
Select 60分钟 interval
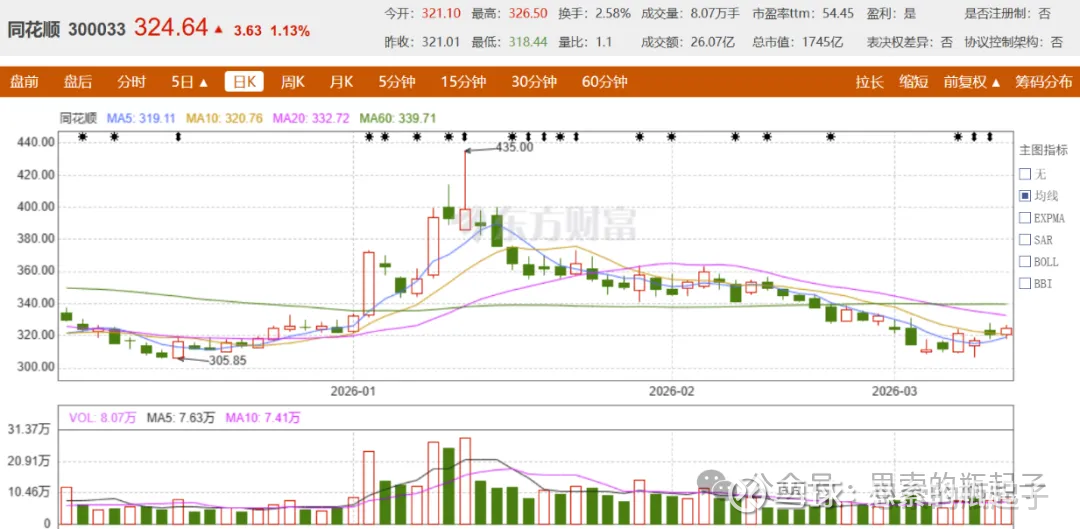click(604, 83)
